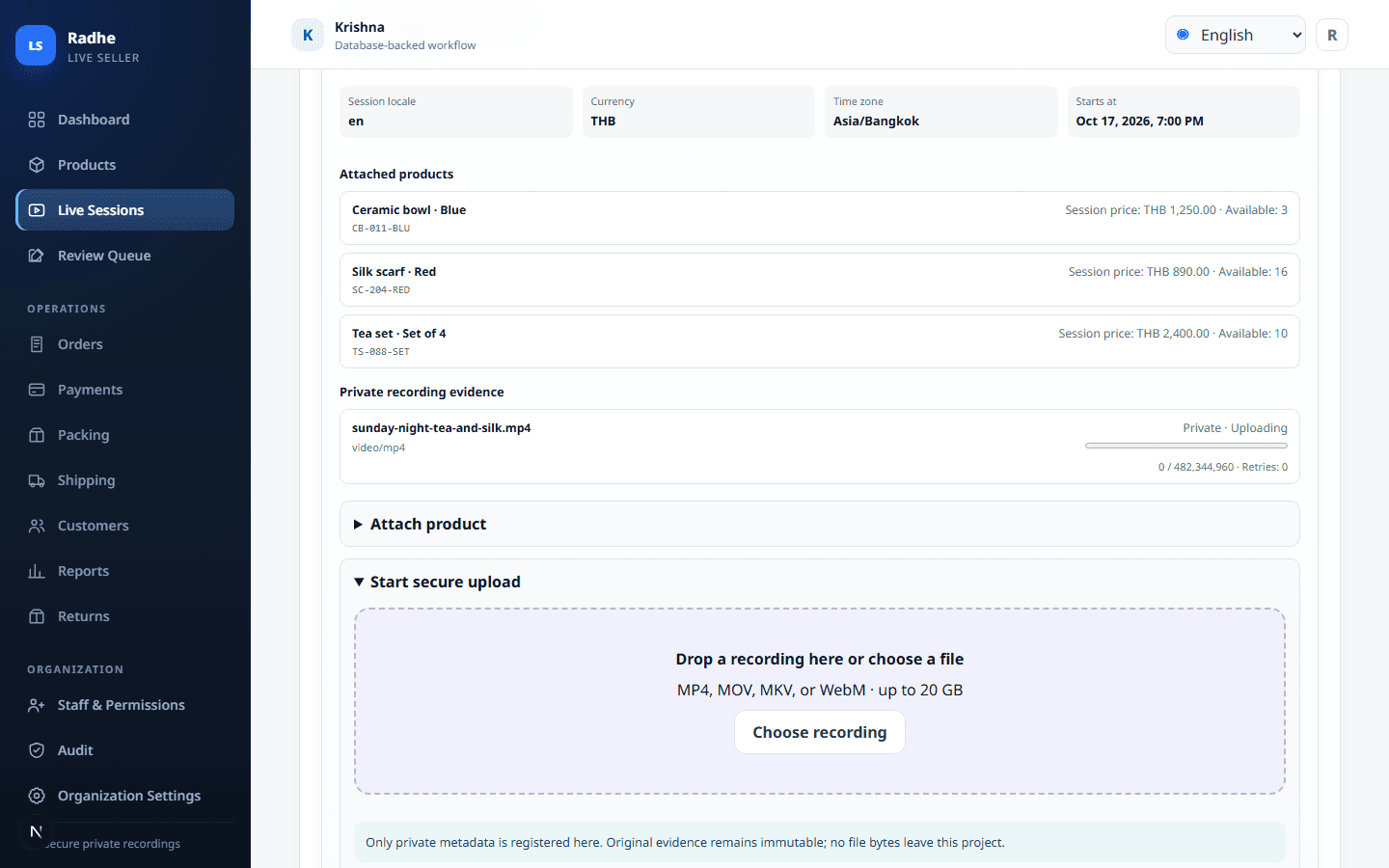Click the recording upload progress bar

point(1186,446)
